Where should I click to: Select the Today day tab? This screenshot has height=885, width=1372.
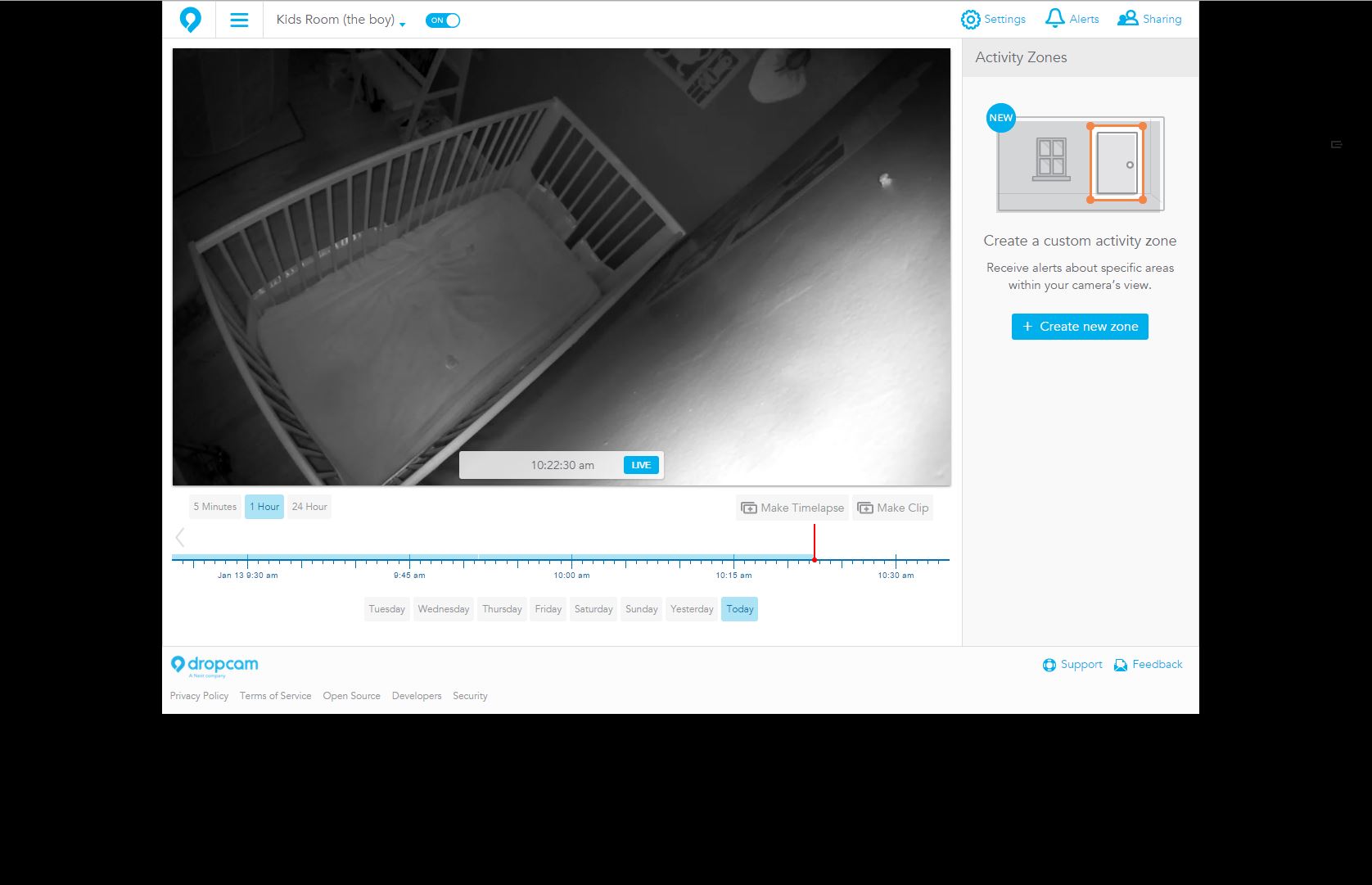pyautogui.click(x=740, y=609)
